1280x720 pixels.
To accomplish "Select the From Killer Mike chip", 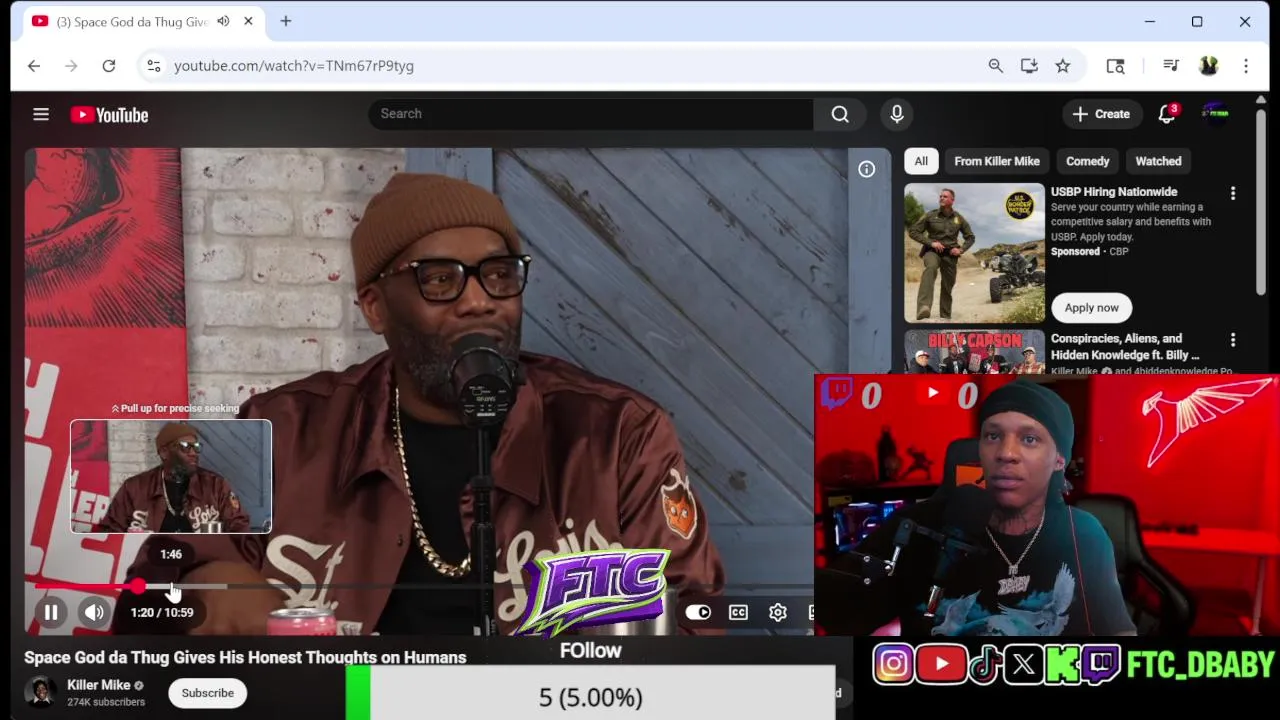I will pyautogui.click(x=997, y=161).
